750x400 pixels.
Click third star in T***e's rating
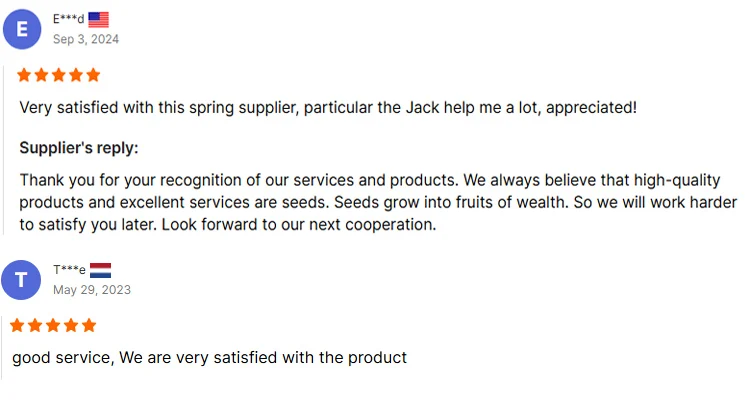point(54,325)
